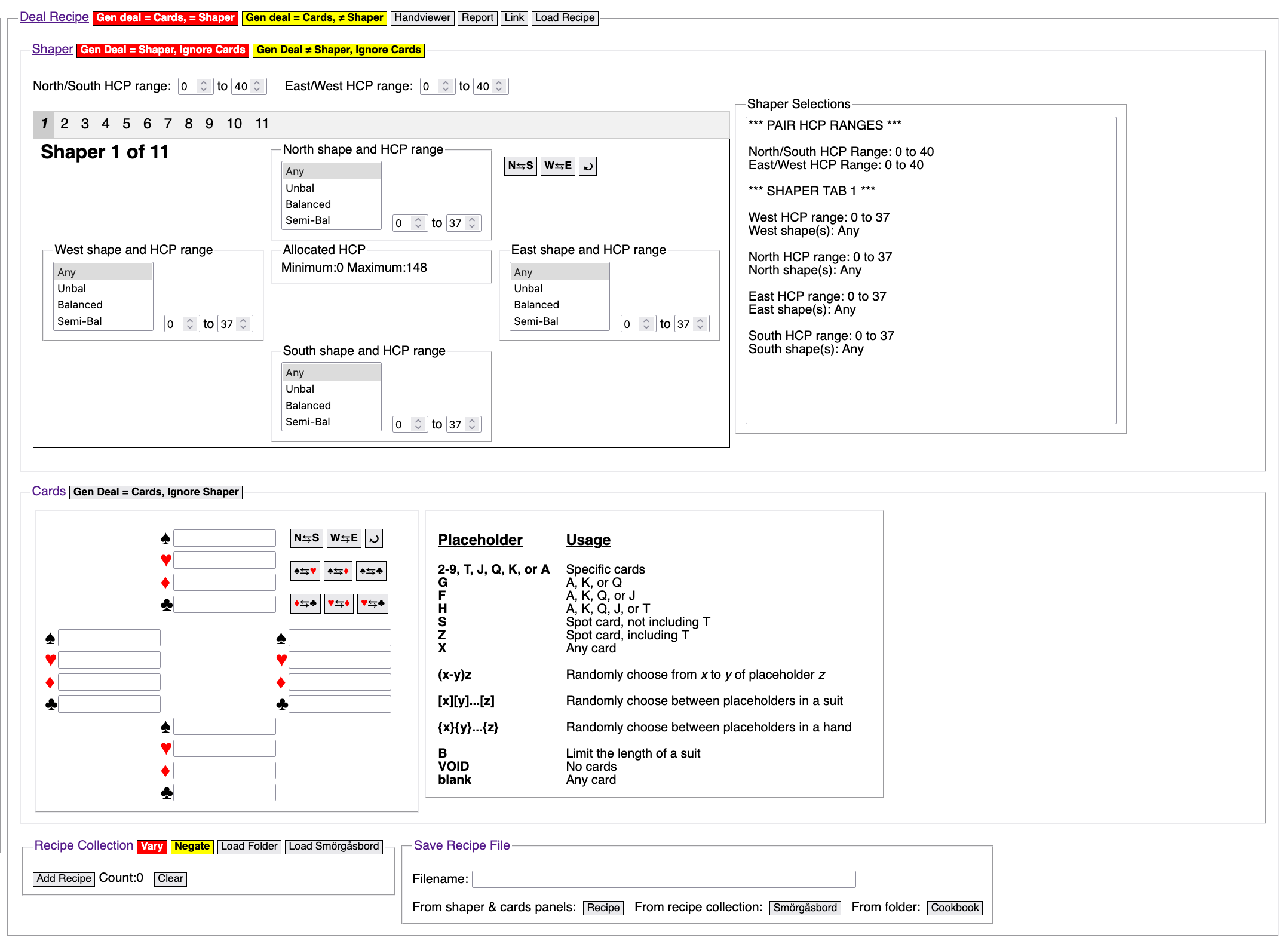Switch to Shaper tab 1
Image resolution: width=1288 pixels, height=950 pixels.
pos(44,124)
